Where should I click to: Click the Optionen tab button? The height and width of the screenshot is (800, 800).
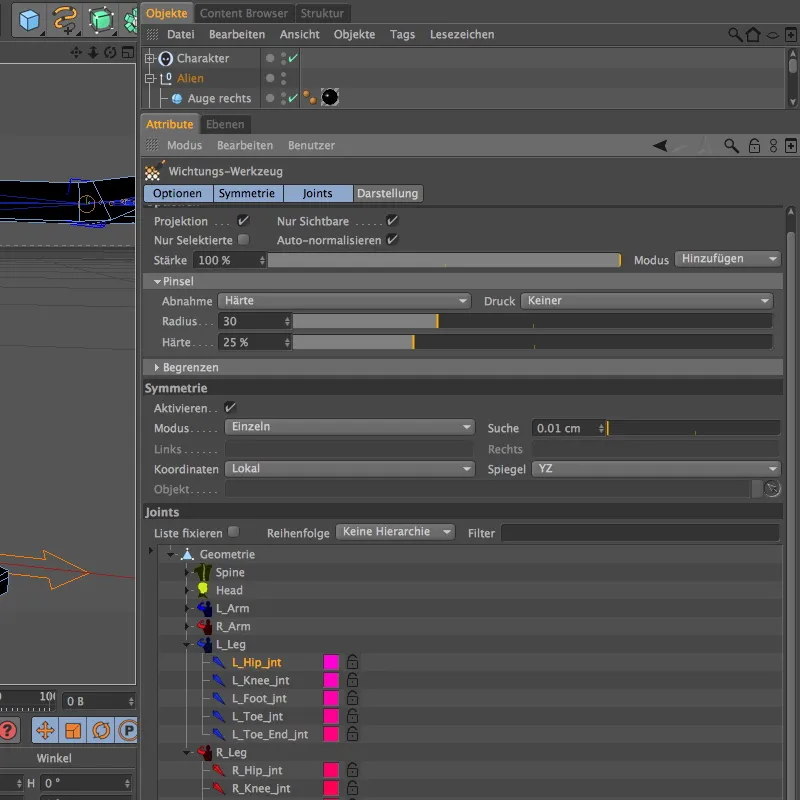click(x=178, y=193)
